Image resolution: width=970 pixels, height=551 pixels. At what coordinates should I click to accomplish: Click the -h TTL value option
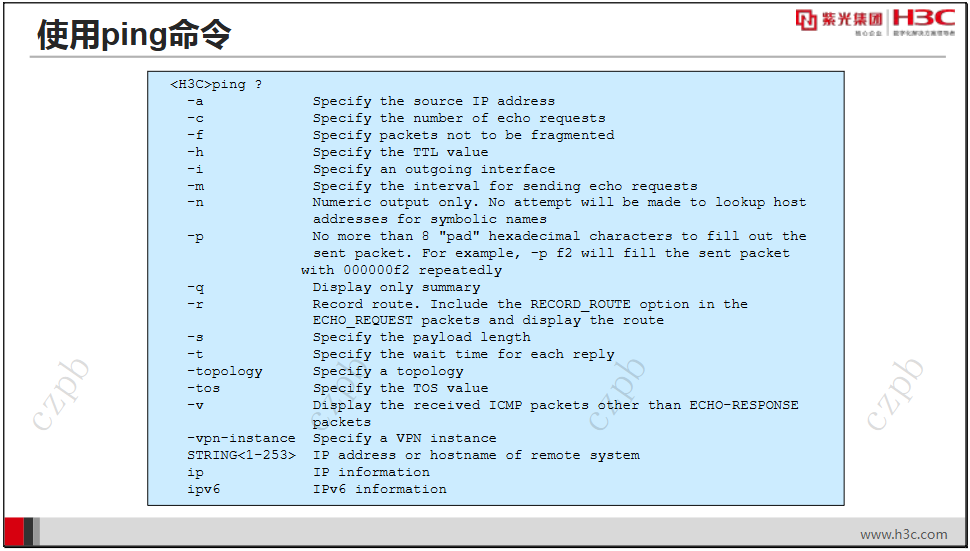(337, 152)
